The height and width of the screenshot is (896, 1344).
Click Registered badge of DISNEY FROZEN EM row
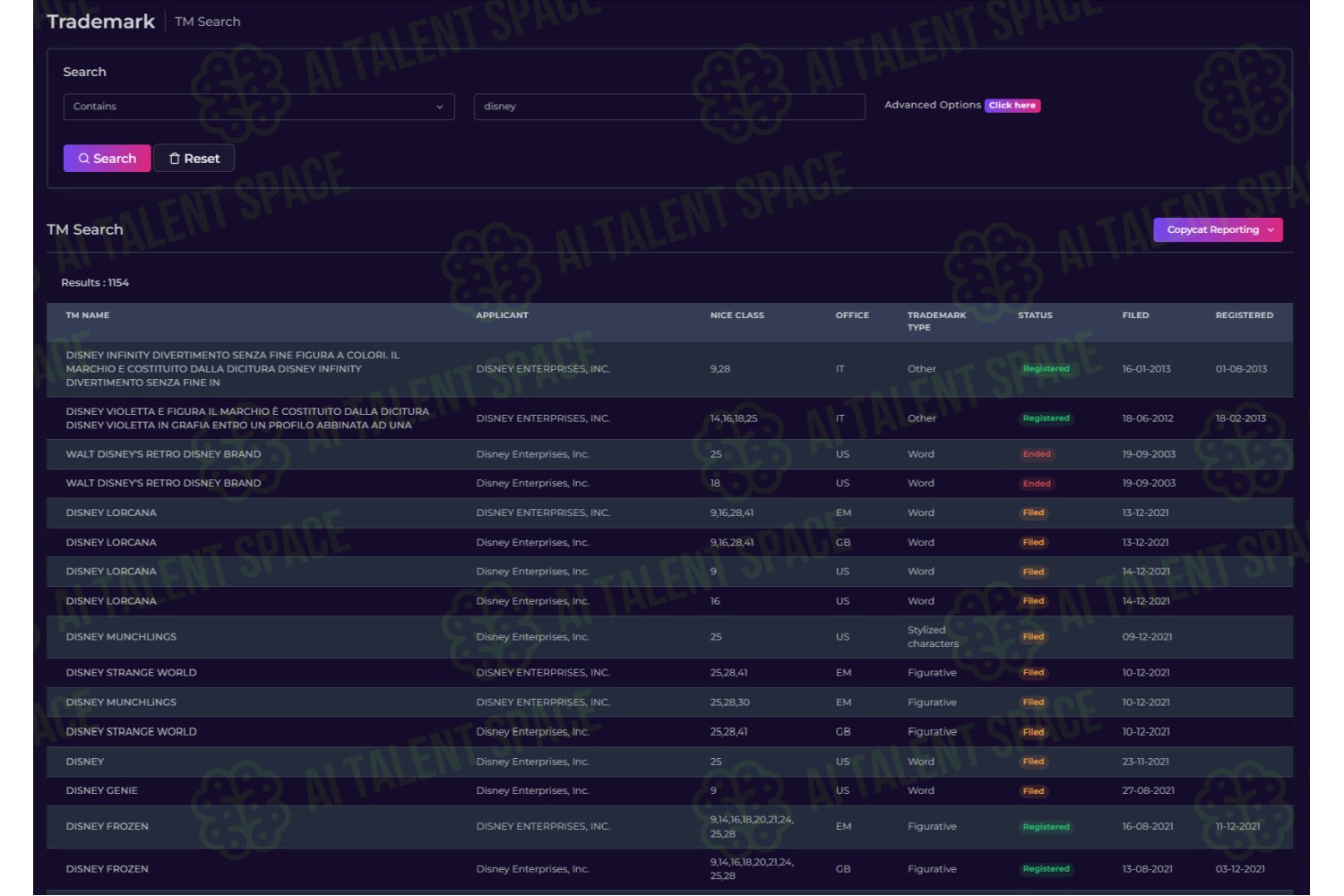pos(1046,827)
